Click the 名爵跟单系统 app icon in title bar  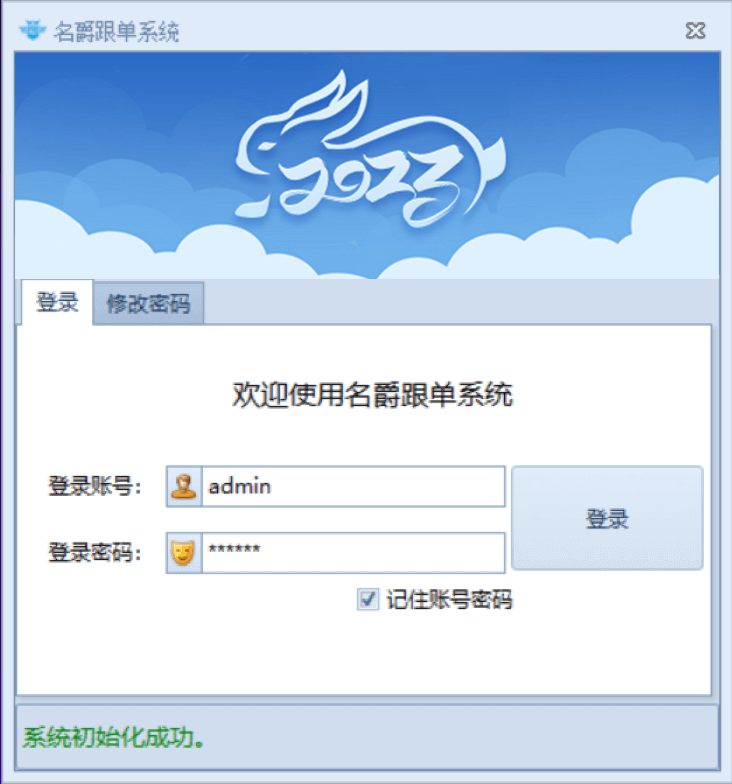32,30
